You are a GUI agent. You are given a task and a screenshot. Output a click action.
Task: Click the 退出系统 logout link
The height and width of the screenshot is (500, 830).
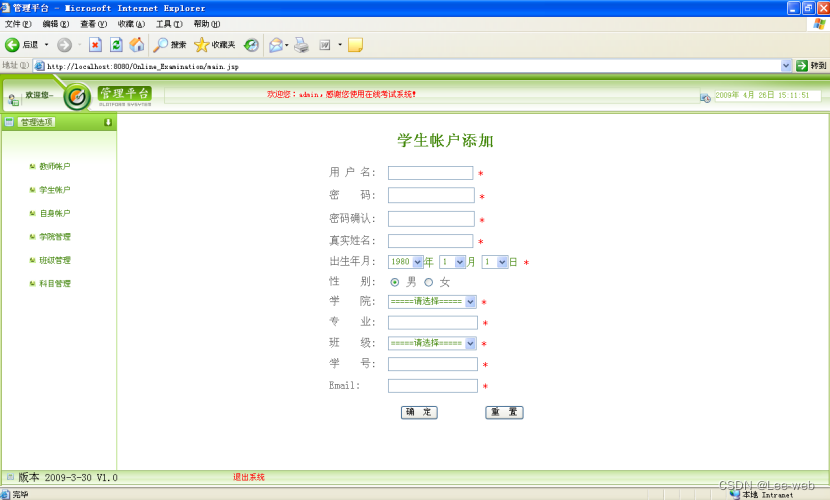(249, 477)
